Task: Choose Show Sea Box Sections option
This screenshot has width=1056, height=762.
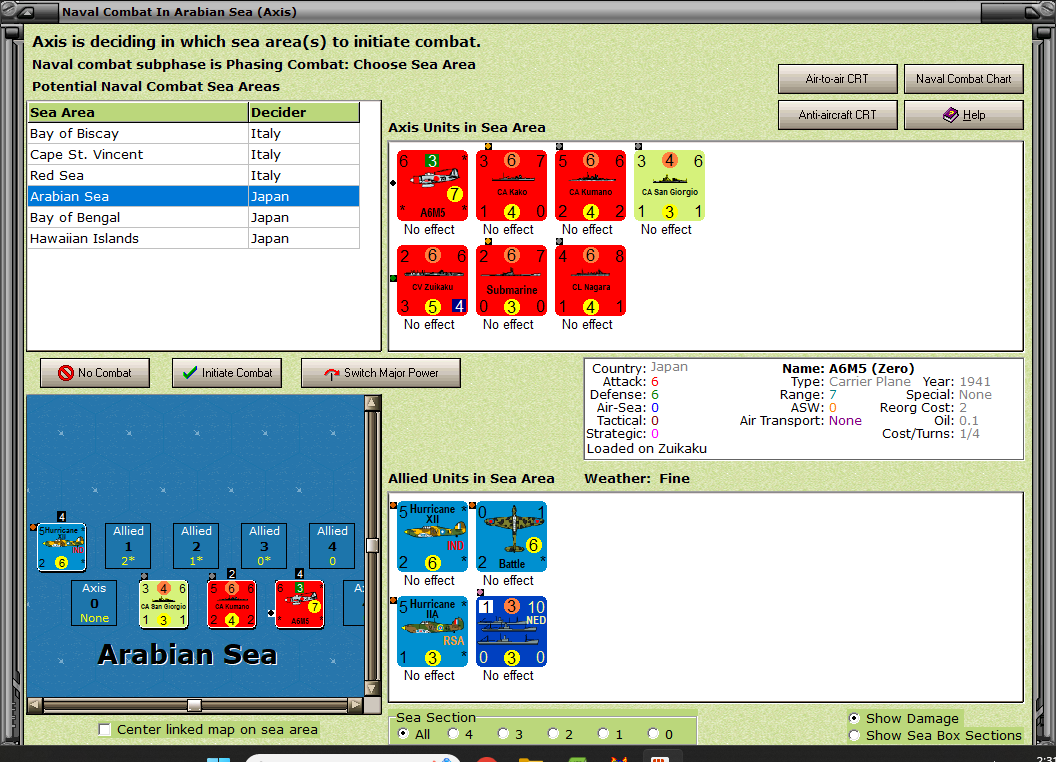Action: (854, 736)
